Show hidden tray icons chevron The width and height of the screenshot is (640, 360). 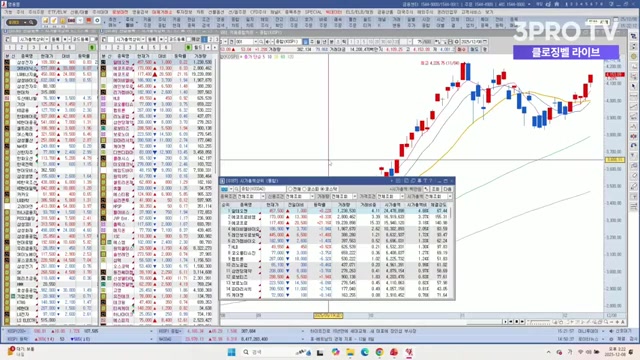[x=549, y=352]
